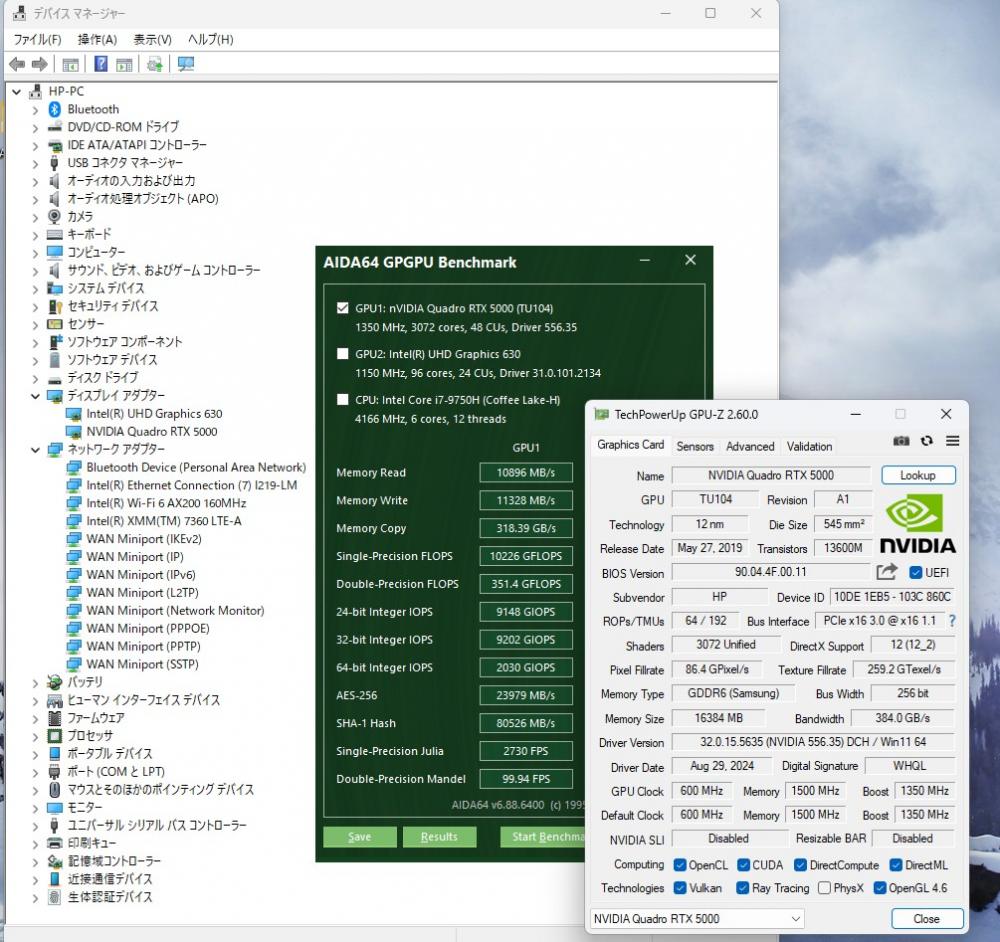Screen dimensions: 1000x942
Task: Click the Forward arrow in Device Manager toolbar
Action: pyautogui.click(x=40, y=64)
